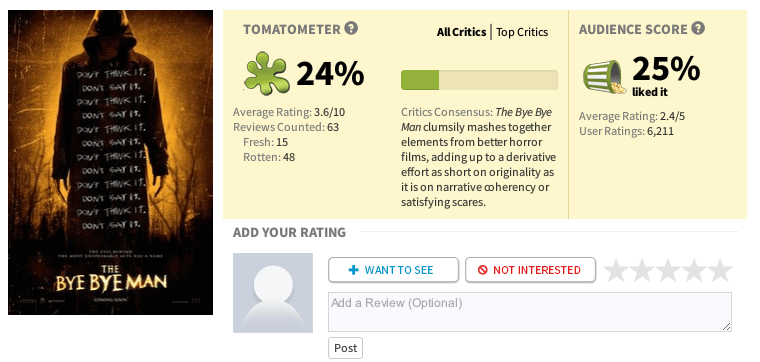Click the Tomatometer green progress bar

click(x=479, y=80)
